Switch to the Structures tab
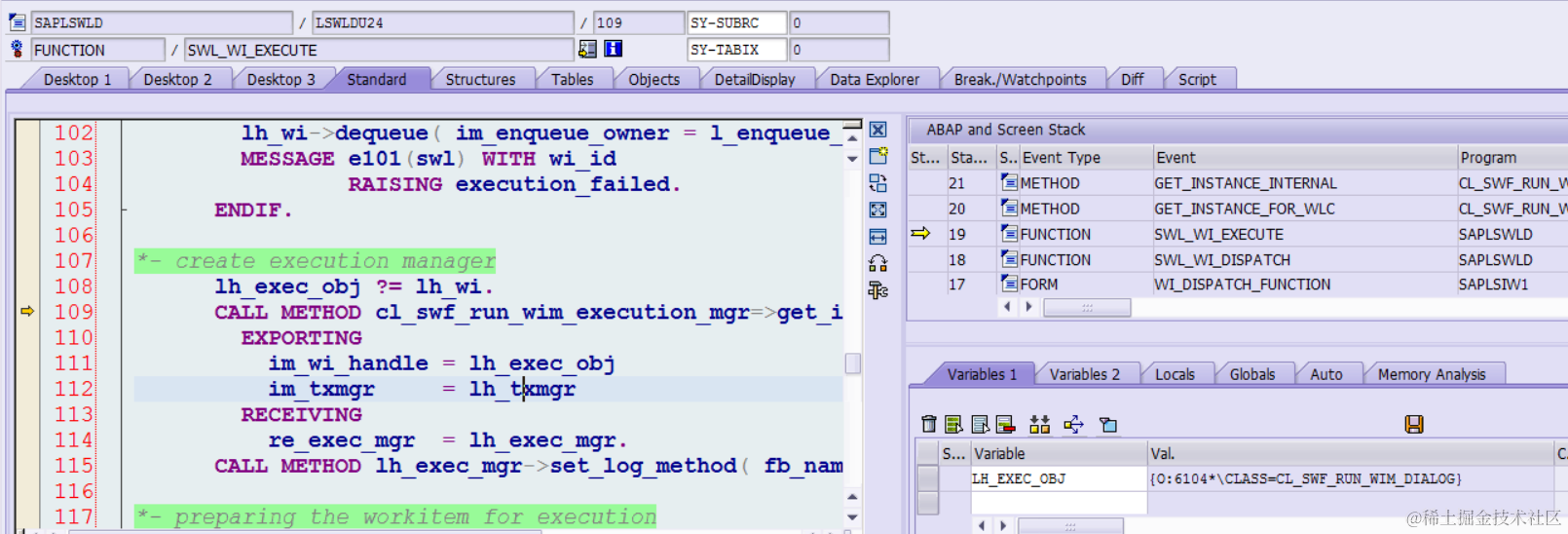 [480, 80]
